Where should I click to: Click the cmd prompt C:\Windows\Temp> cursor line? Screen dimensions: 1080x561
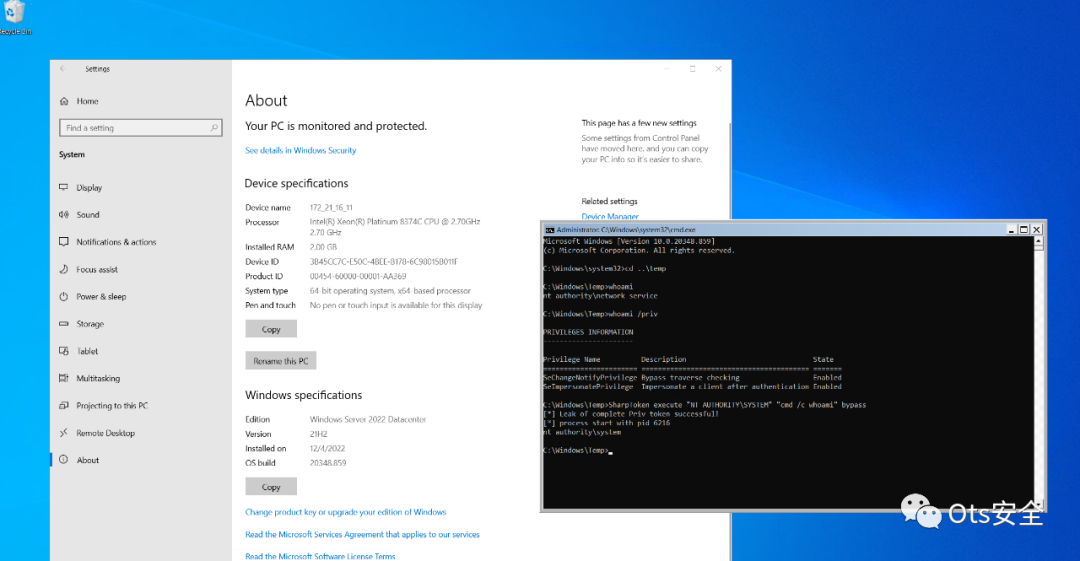(578, 450)
